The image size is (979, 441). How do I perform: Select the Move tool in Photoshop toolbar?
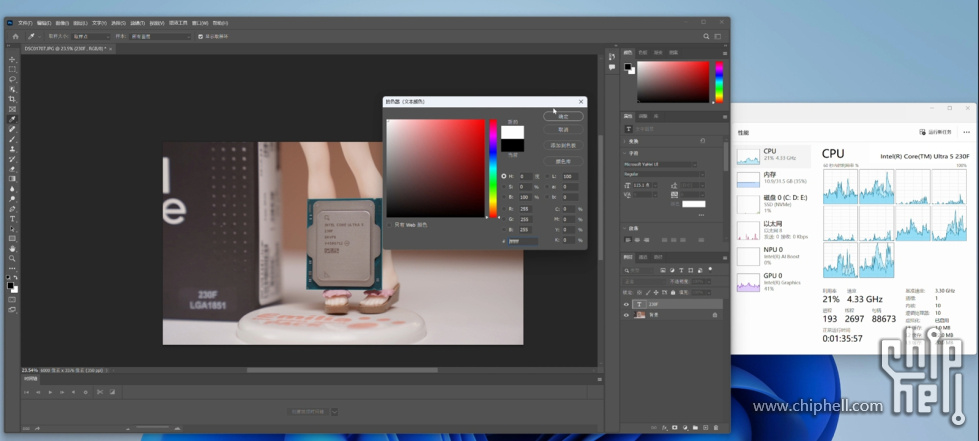coord(12,59)
